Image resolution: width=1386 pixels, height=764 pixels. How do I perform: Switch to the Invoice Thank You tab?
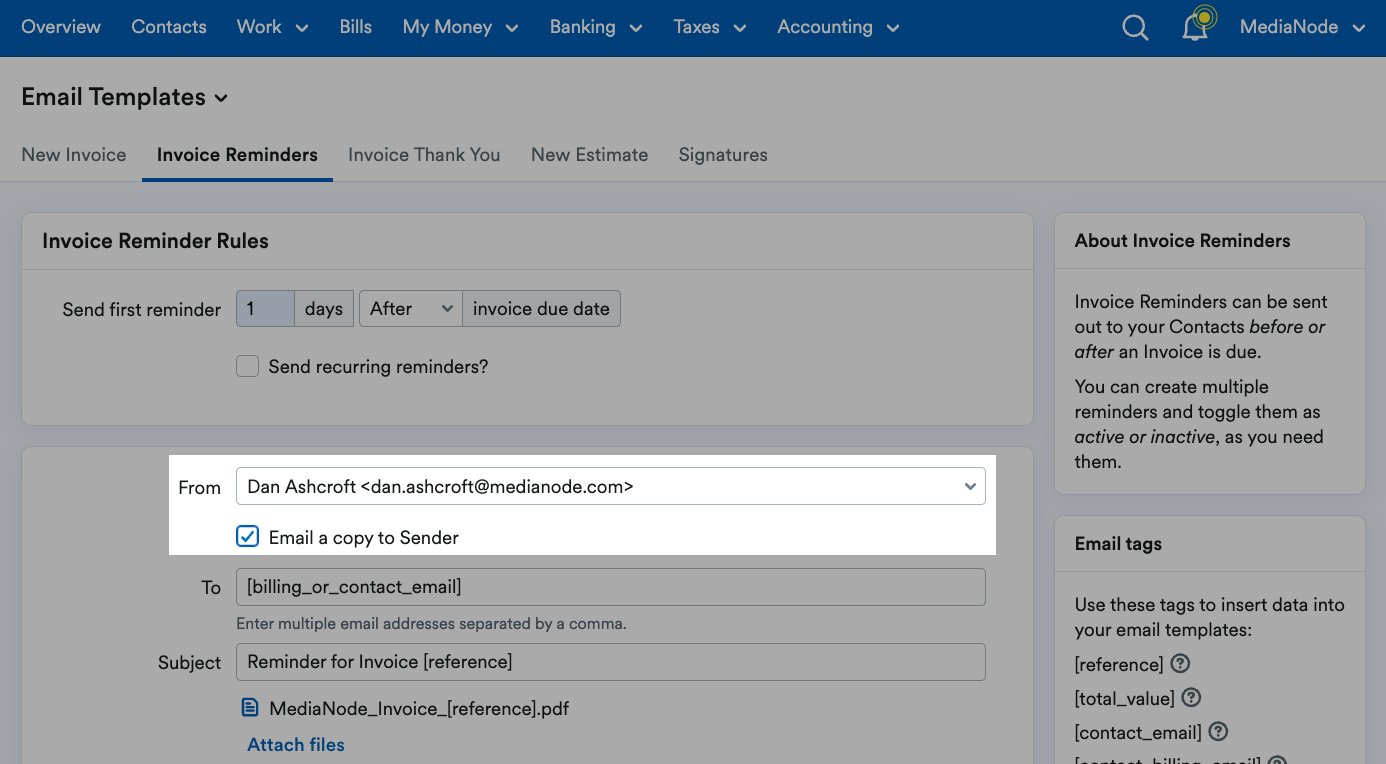pyautogui.click(x=424, y=155)
